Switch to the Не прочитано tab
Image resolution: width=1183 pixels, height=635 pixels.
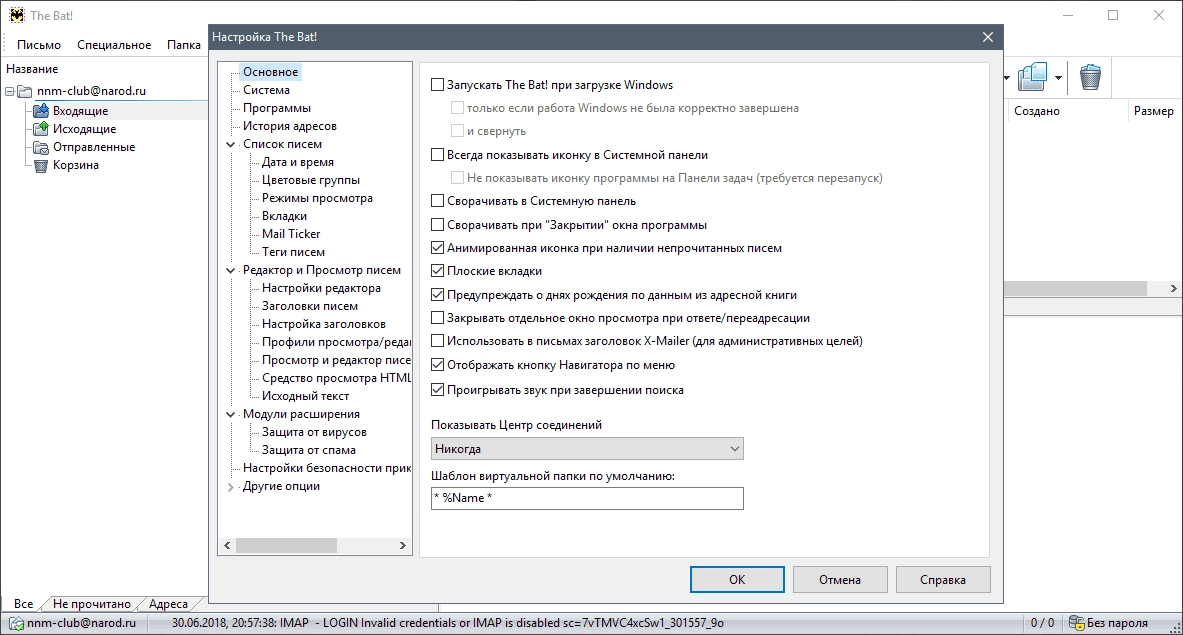pyautogui.click(x=91, y=604)
